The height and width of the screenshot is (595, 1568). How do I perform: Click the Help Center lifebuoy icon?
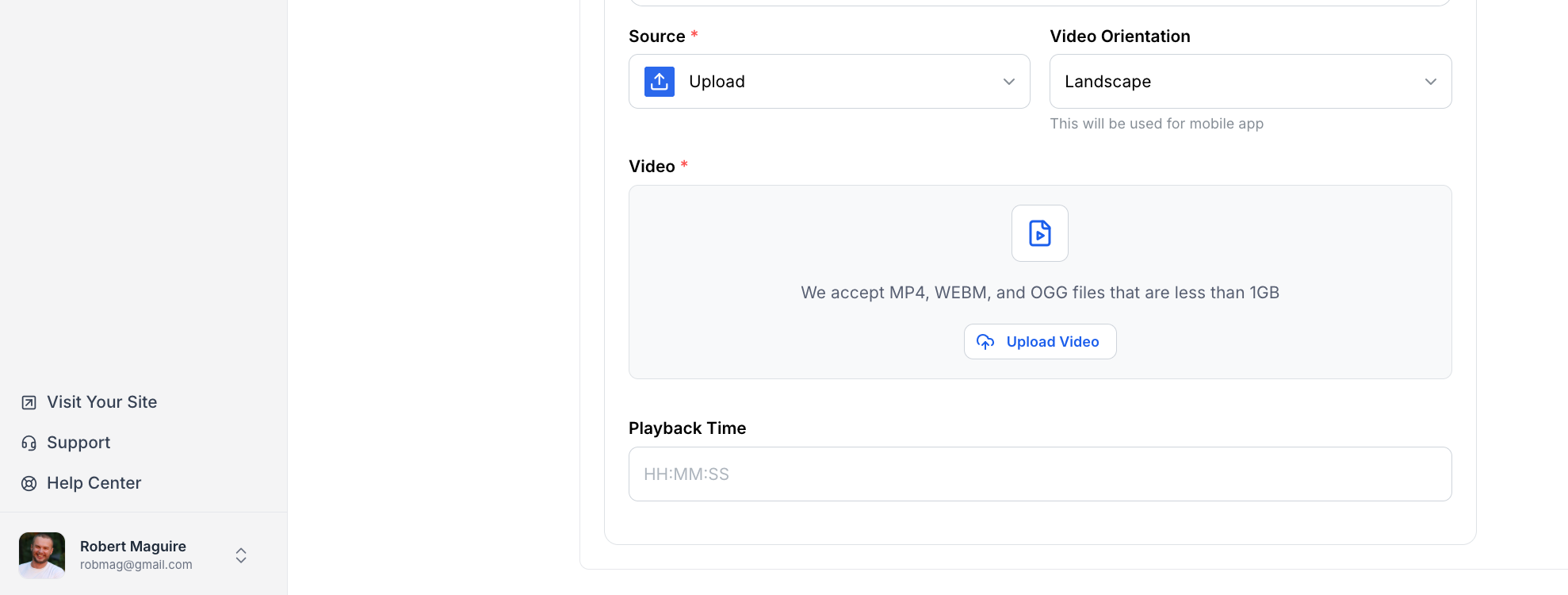[29, 484]
